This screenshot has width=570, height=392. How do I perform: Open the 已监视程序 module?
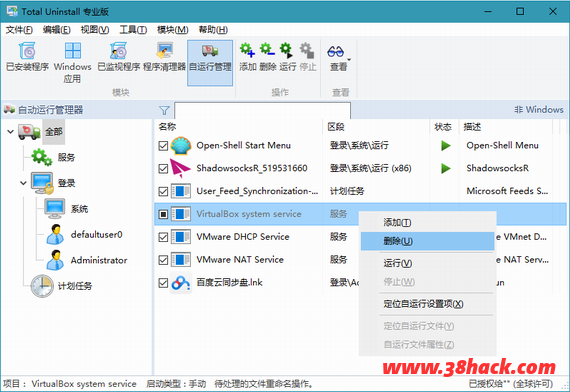click(x=119, y=57)
